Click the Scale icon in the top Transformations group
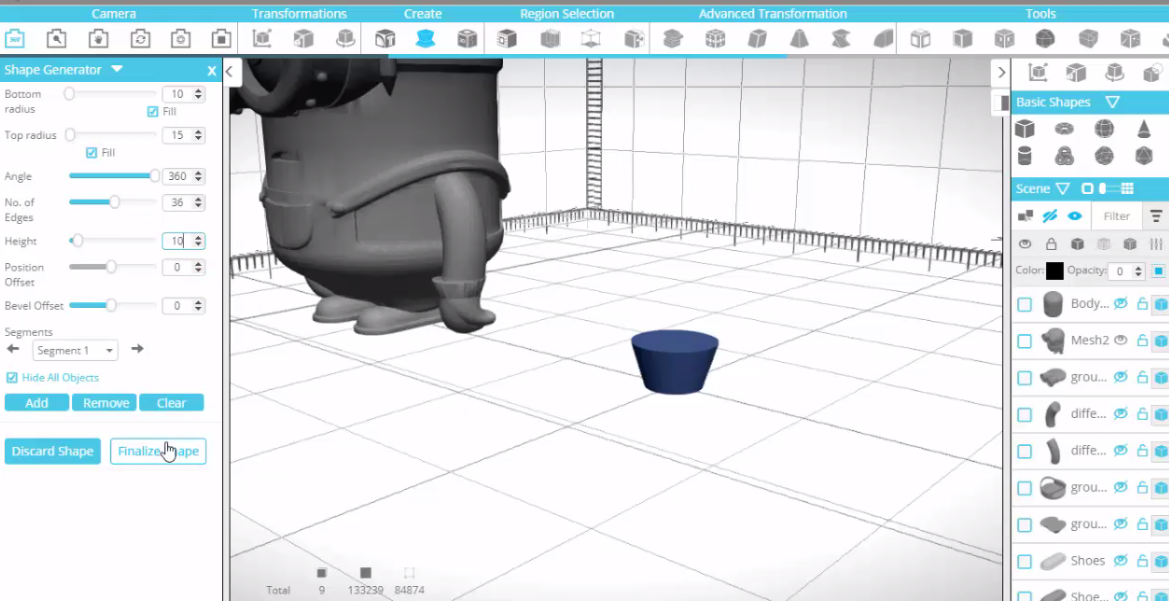Screen dimensions: 1169x601 click(303, 38)
